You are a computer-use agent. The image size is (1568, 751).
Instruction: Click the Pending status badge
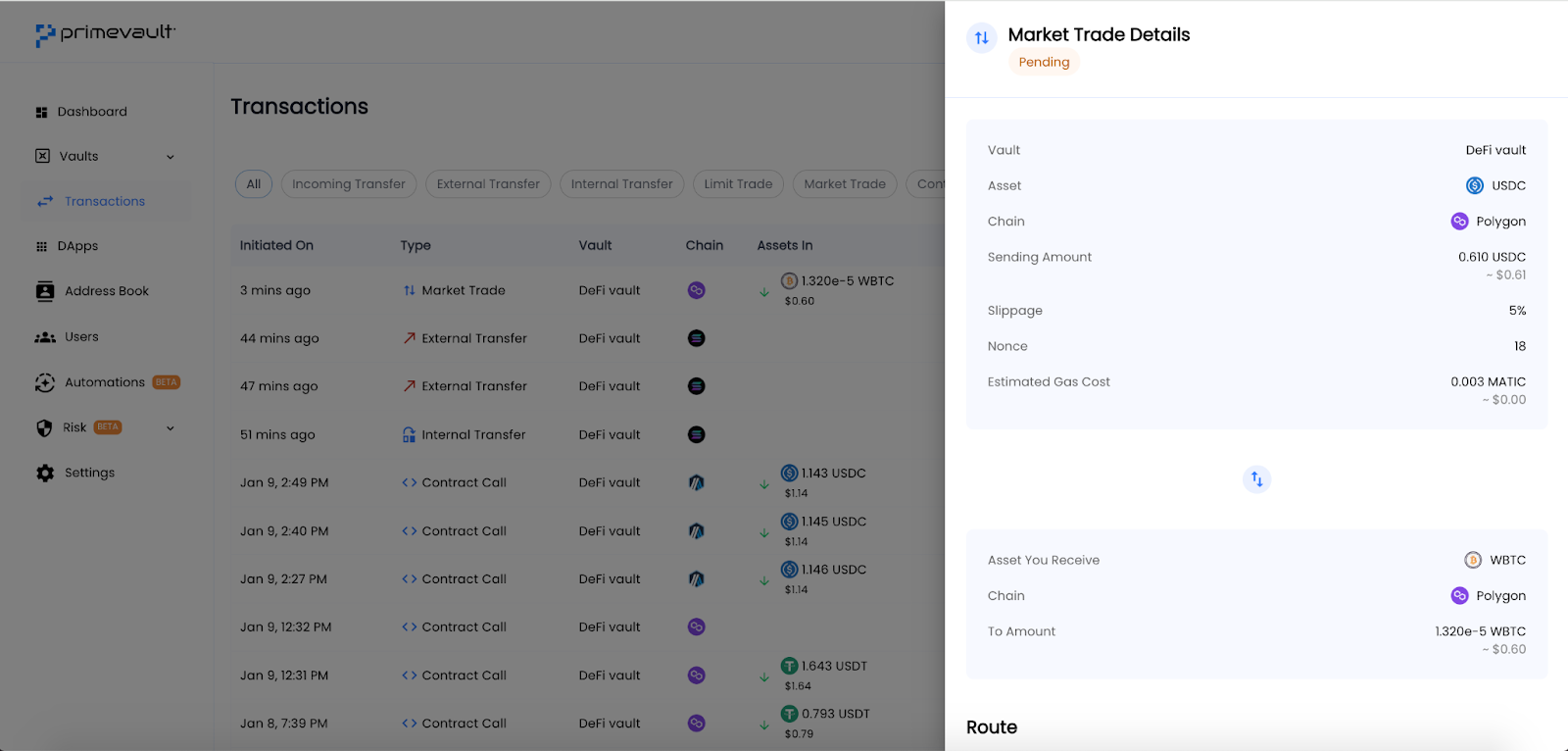tap(1044, 62)
